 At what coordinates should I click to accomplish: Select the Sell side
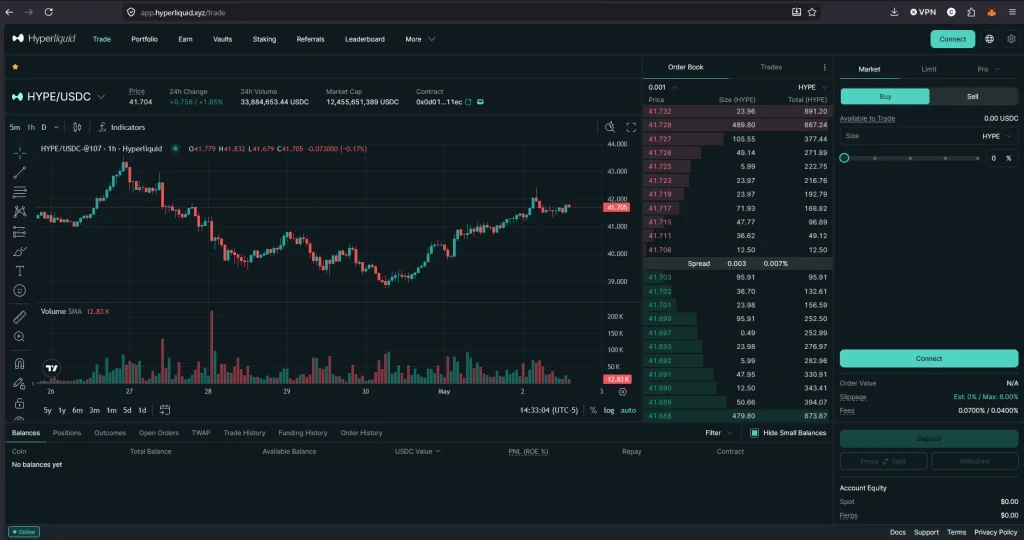tap(973, 97)
